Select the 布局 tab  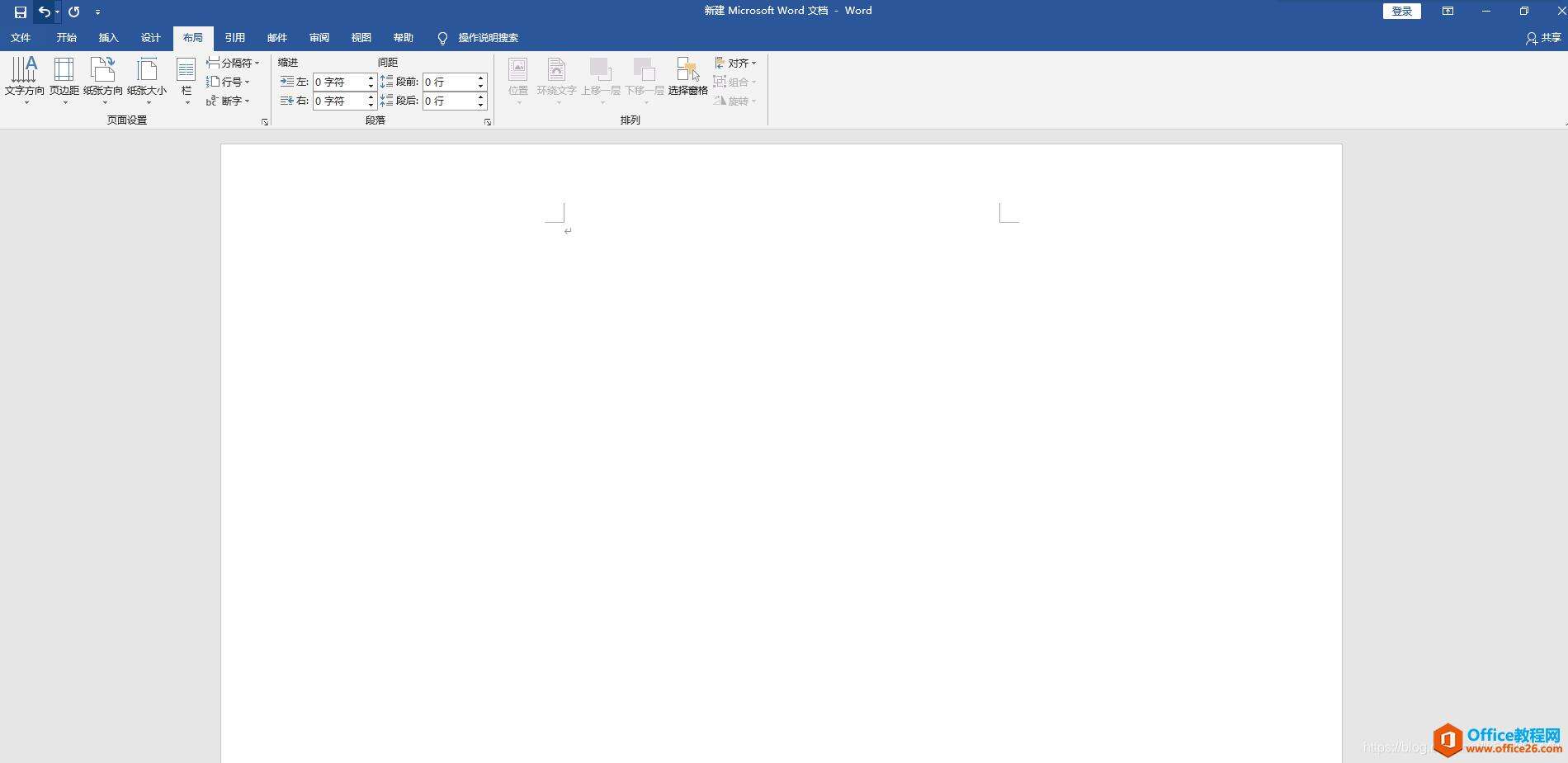(x=193, y=38)
